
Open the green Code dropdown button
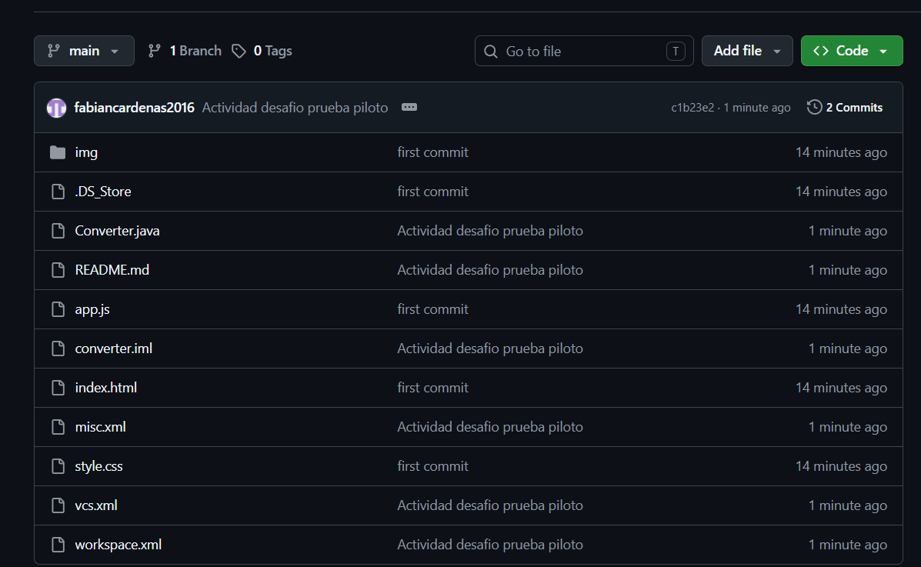852,51
